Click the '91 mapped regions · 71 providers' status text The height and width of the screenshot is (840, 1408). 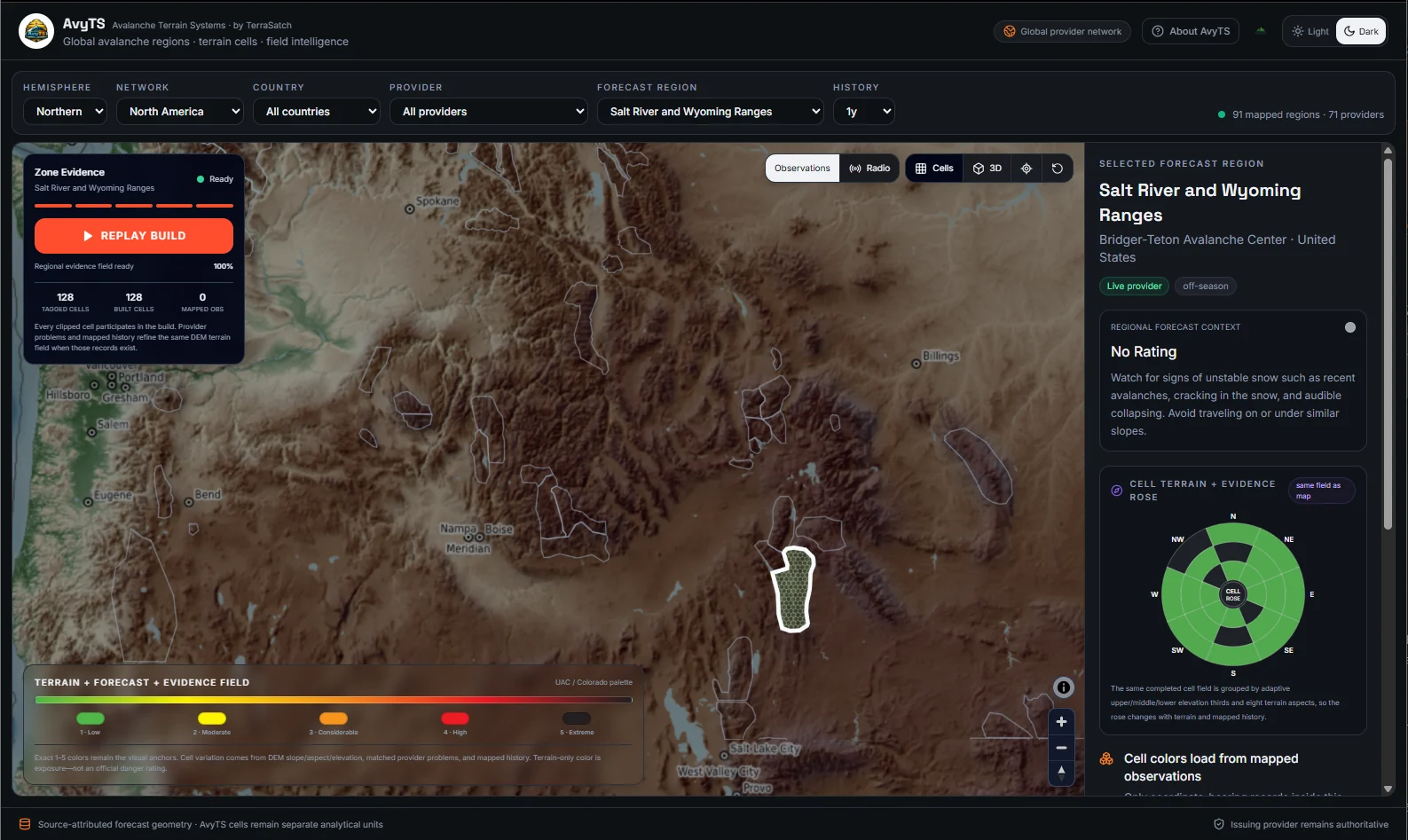click(1308, 114)
